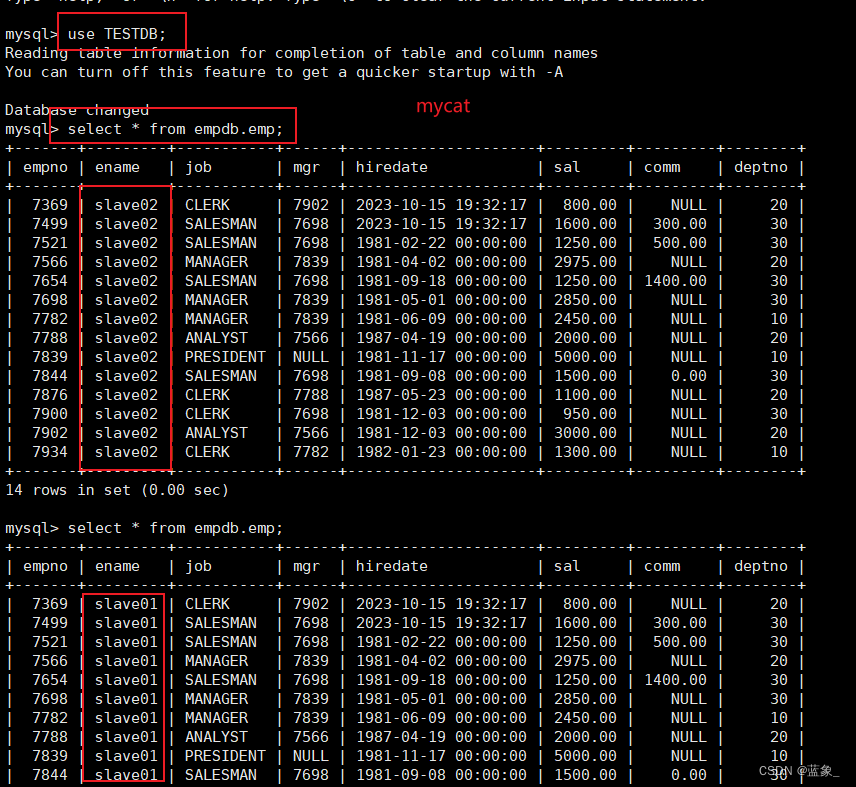Click "slave02" in the empno 7934 row
Image resolution: width=856 pixels, height=787 pixels.
coord(126,452)
